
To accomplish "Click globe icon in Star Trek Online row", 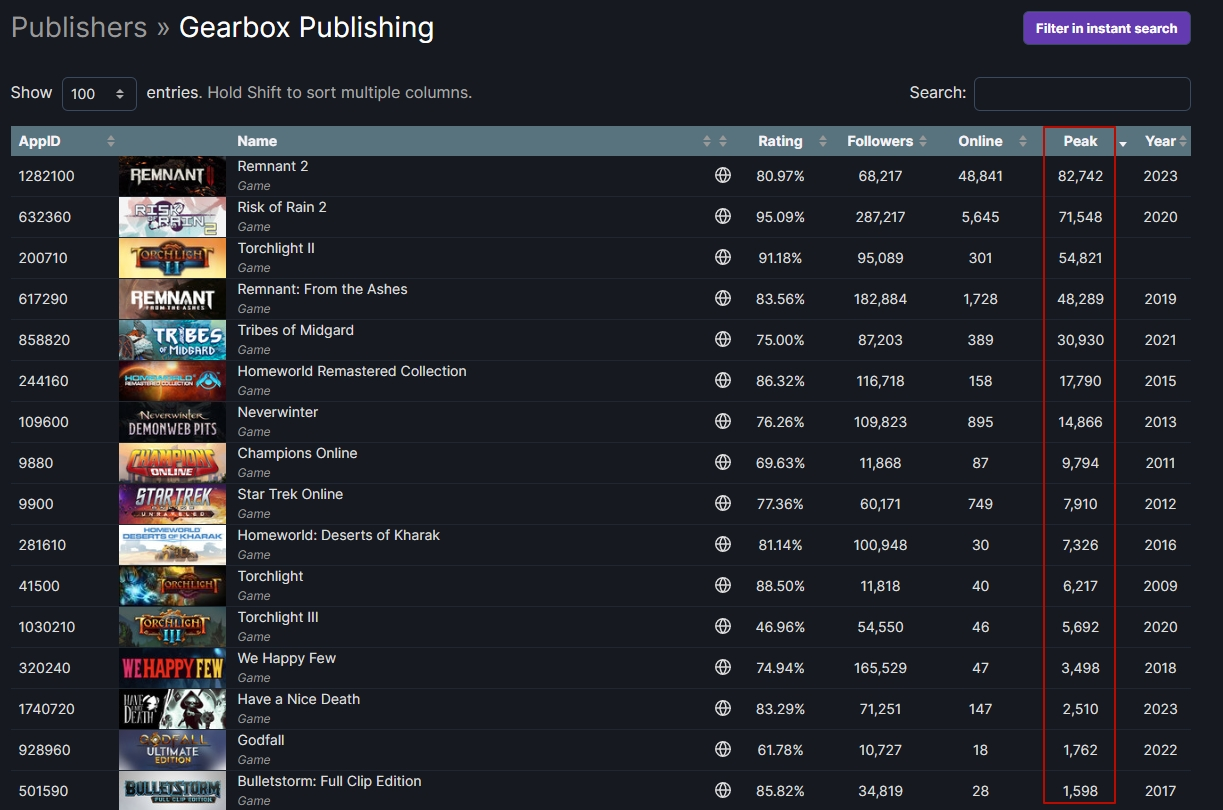I will click(x=723, y=504).
